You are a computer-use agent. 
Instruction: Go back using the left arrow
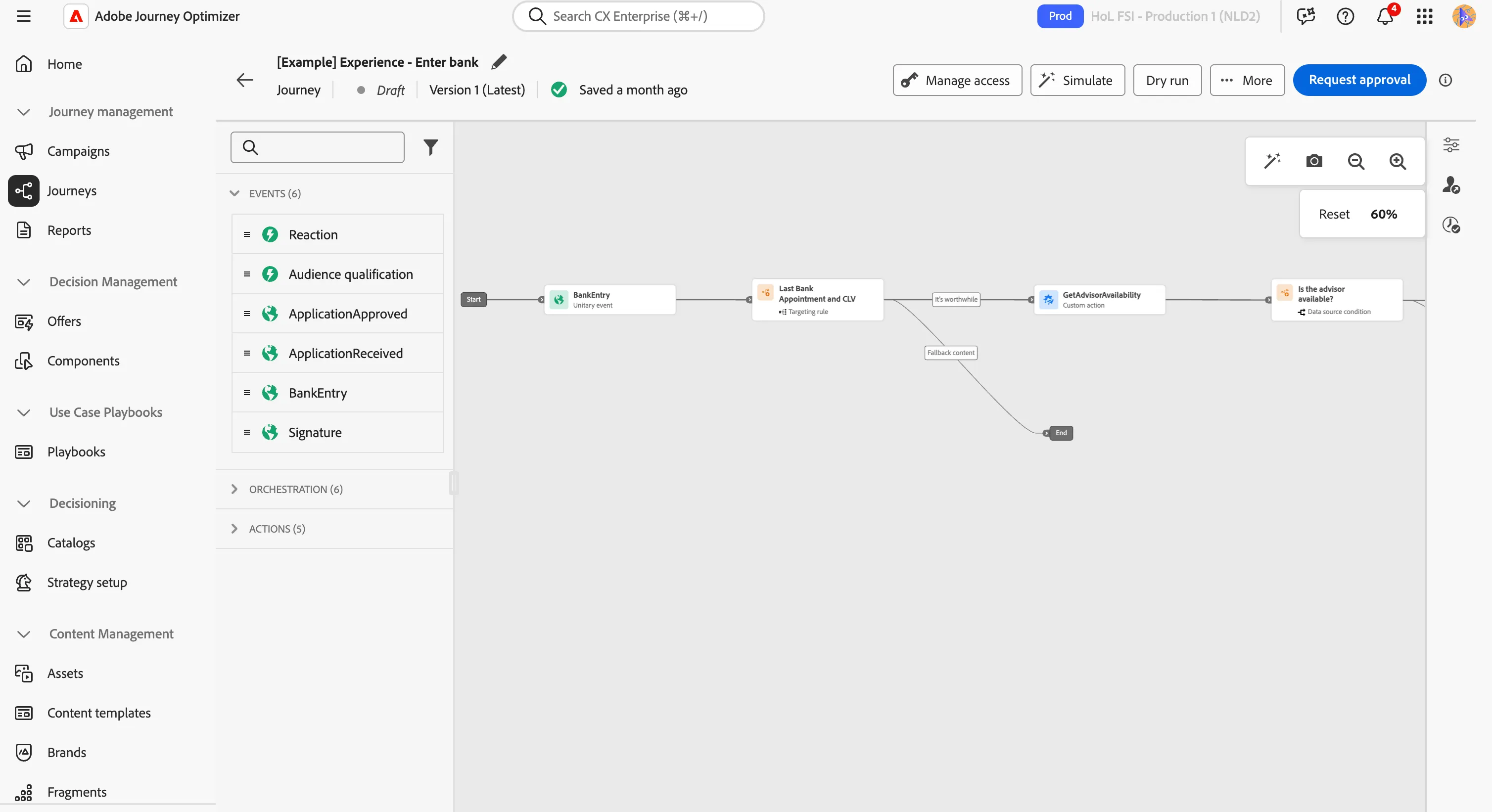tap(245, 80)
